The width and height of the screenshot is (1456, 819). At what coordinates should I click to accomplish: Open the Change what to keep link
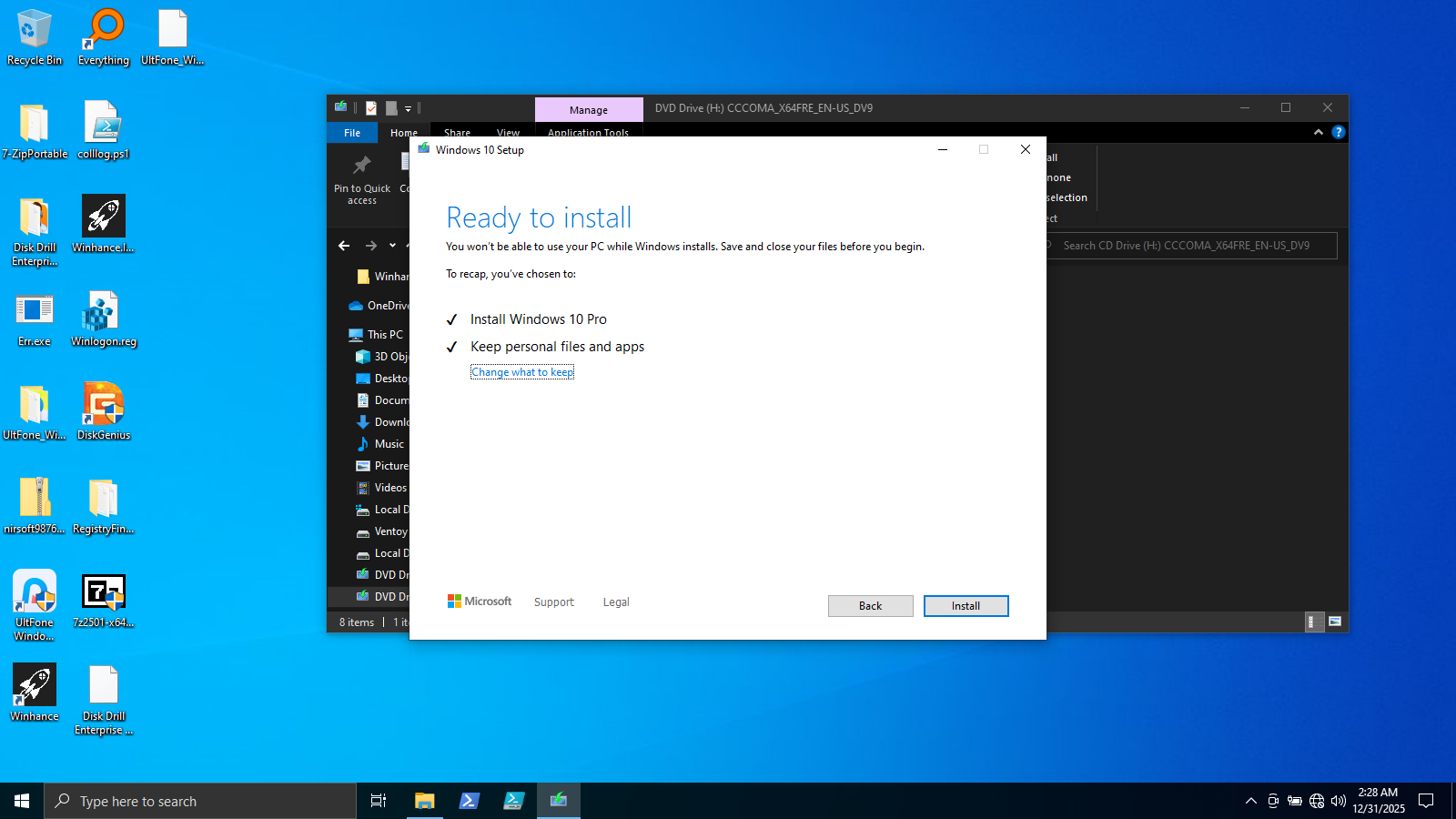click(522, 372)
